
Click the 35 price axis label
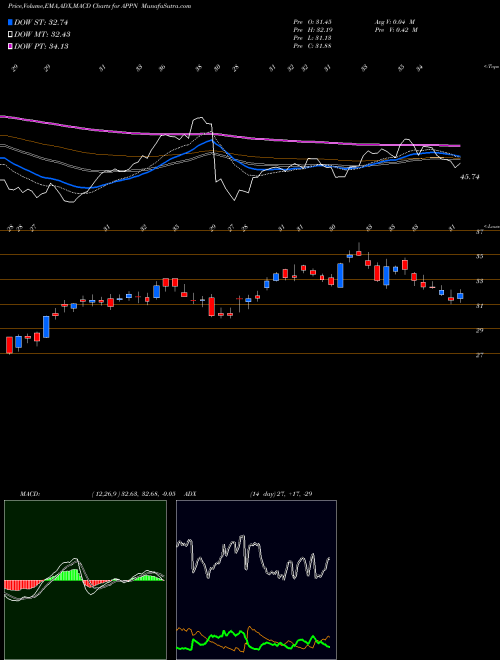click(479, 256)
